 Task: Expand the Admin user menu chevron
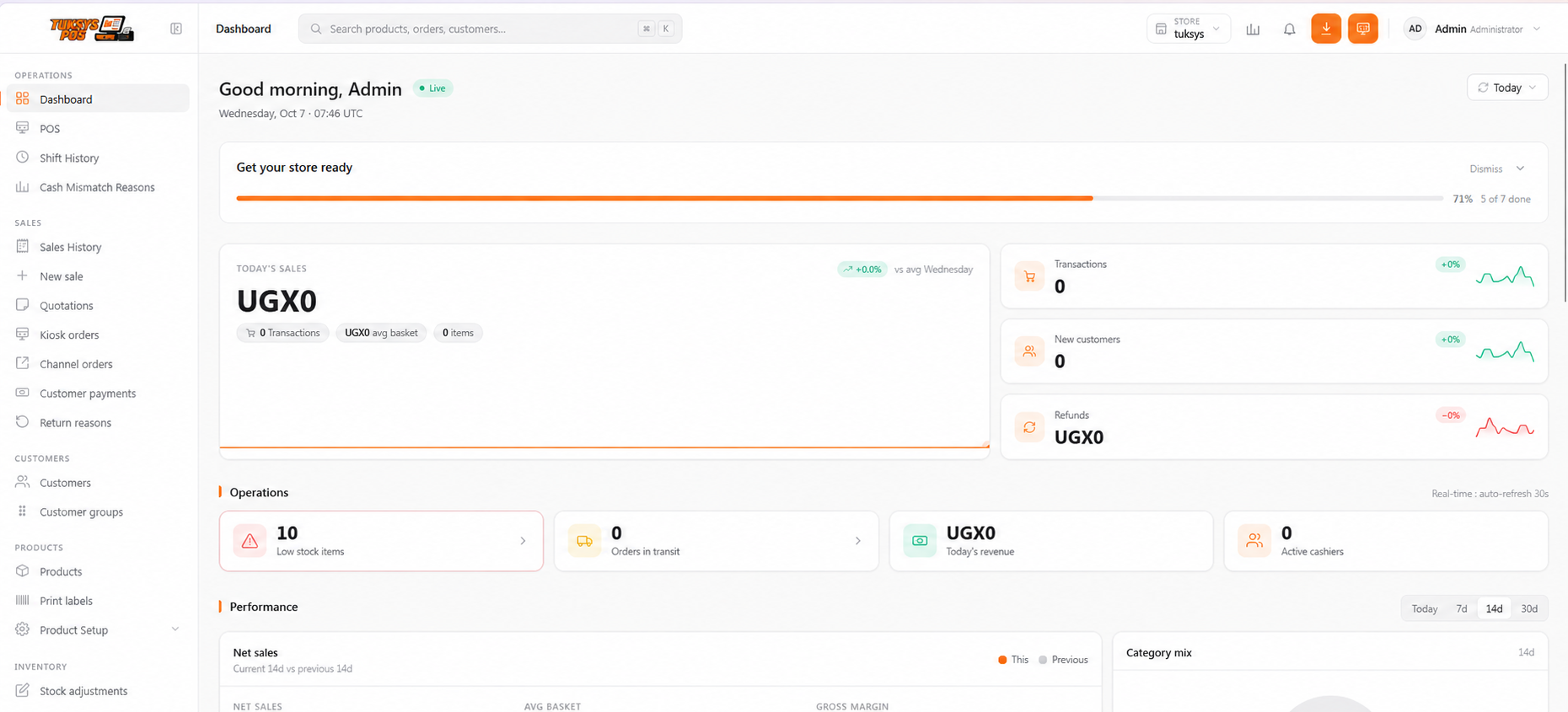(x=1537, y=29)
